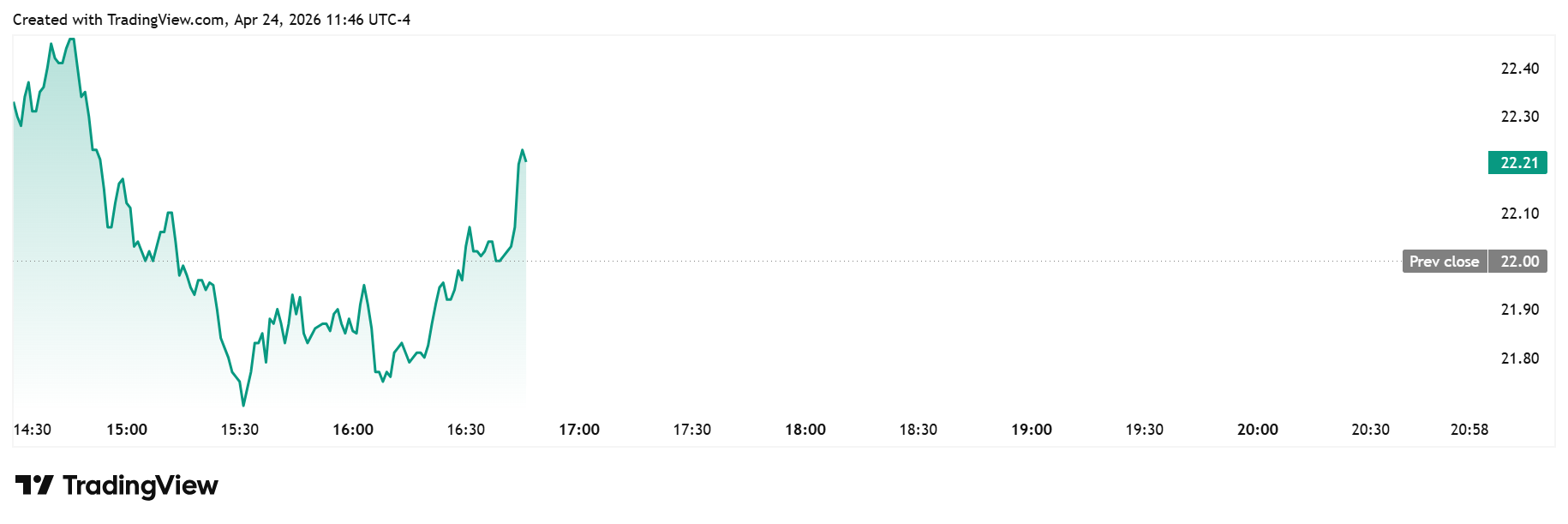
Task: Click the last data point of the price line
Action: 525,160
